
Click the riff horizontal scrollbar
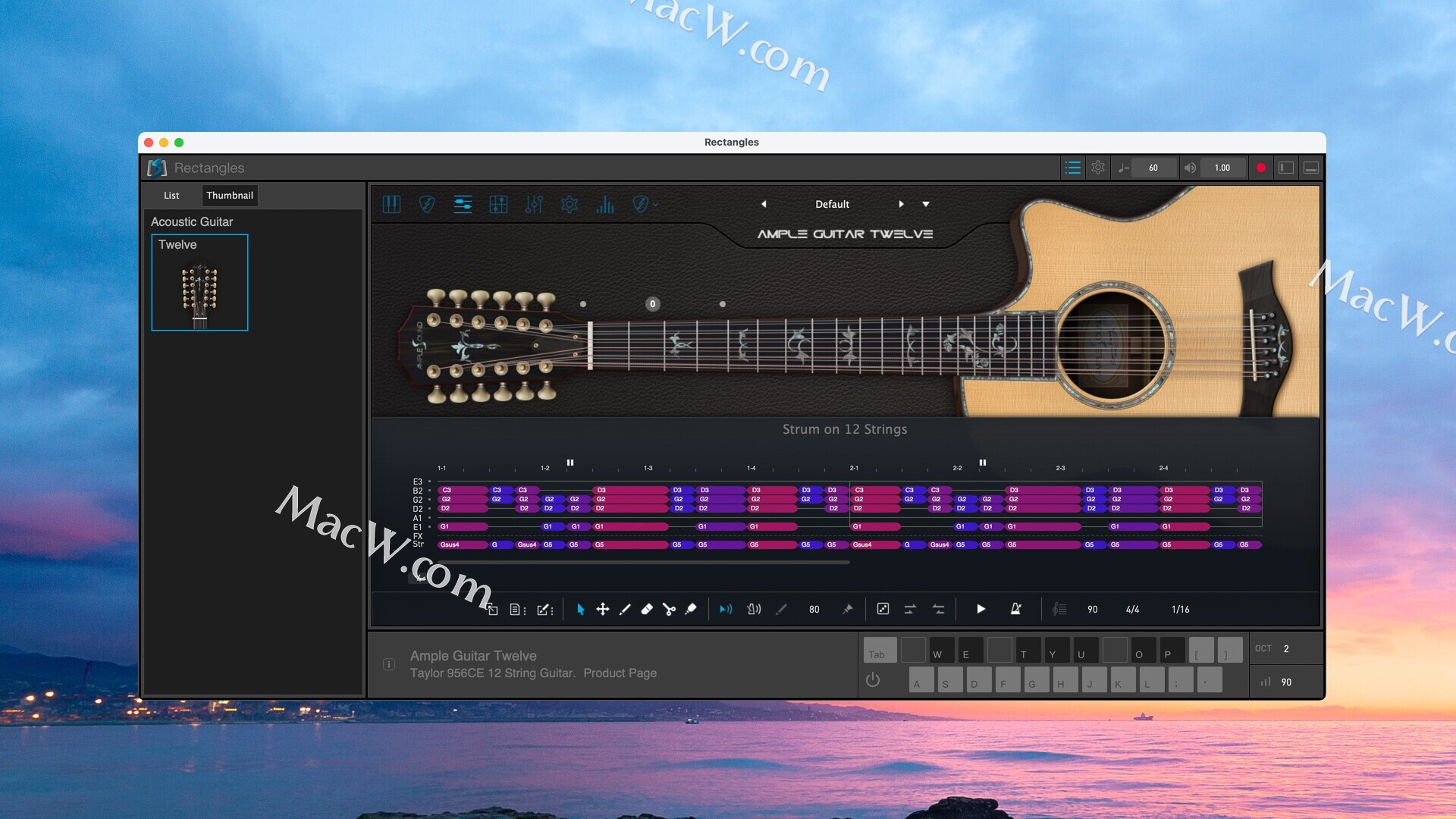tap(644, 563)
